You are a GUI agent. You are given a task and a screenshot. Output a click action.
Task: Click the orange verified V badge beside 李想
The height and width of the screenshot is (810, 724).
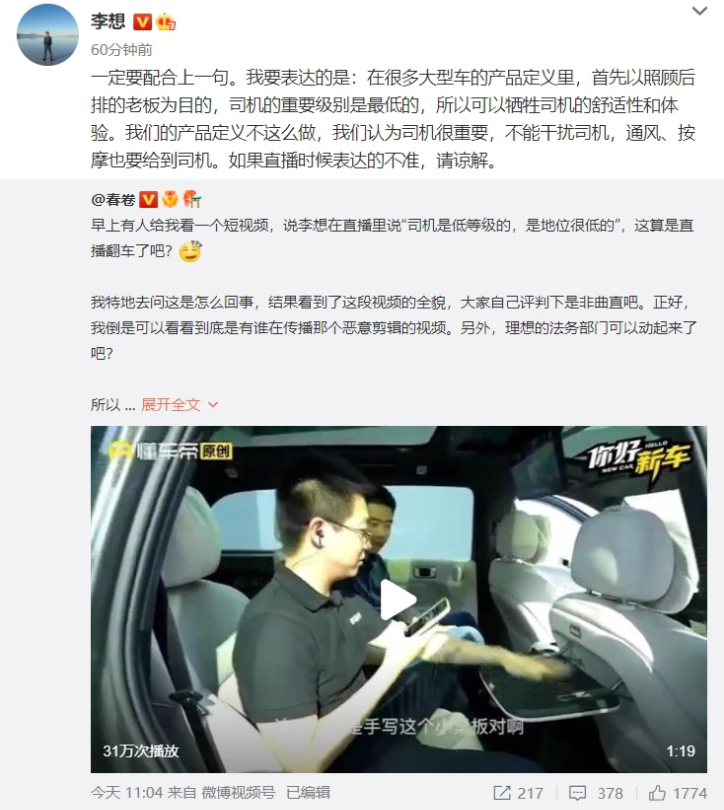tap(143, 22)
